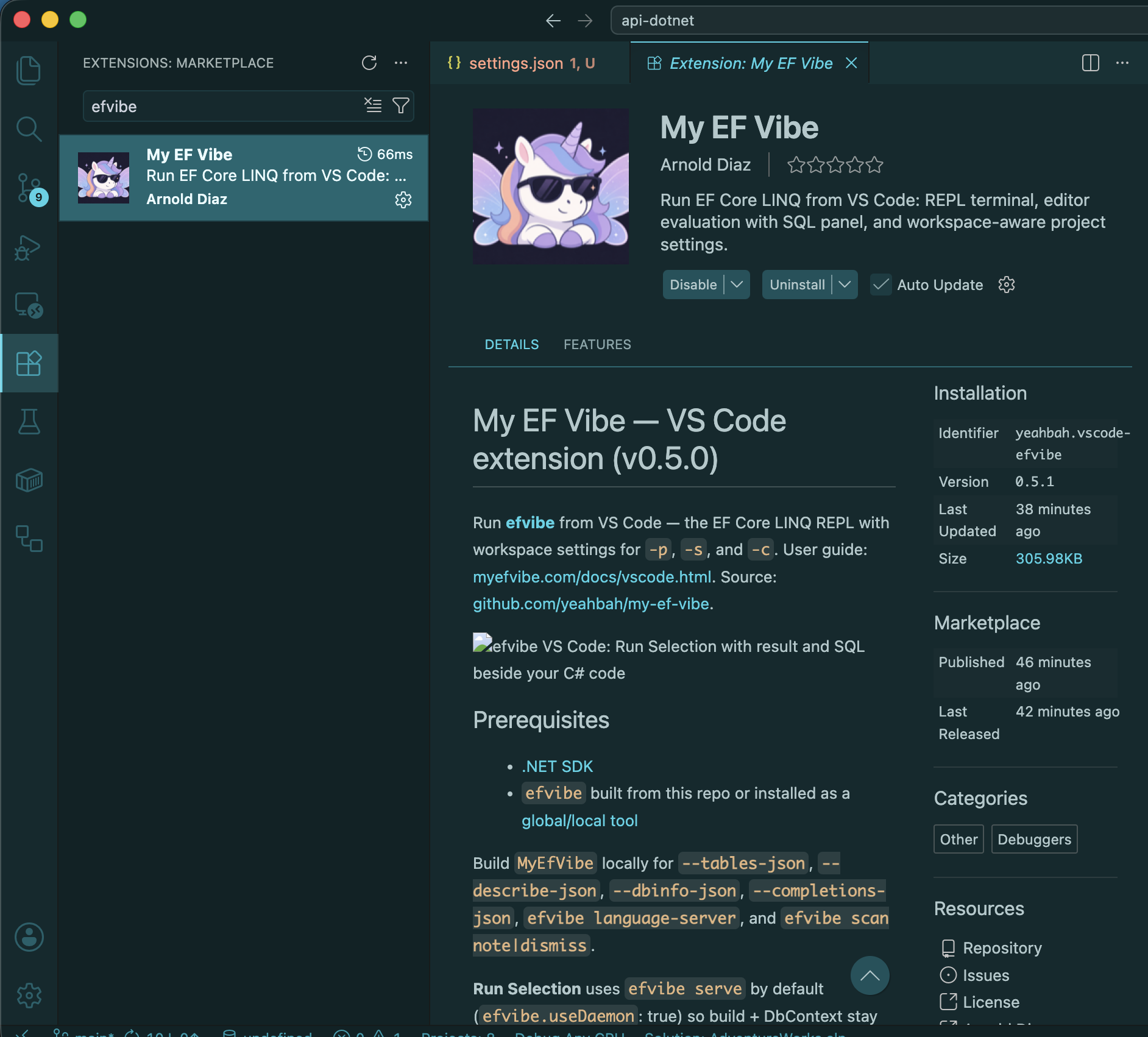The image size is (1148, 1037).
Task: Click the large unicorn extension icon
Action: [551, 186]
